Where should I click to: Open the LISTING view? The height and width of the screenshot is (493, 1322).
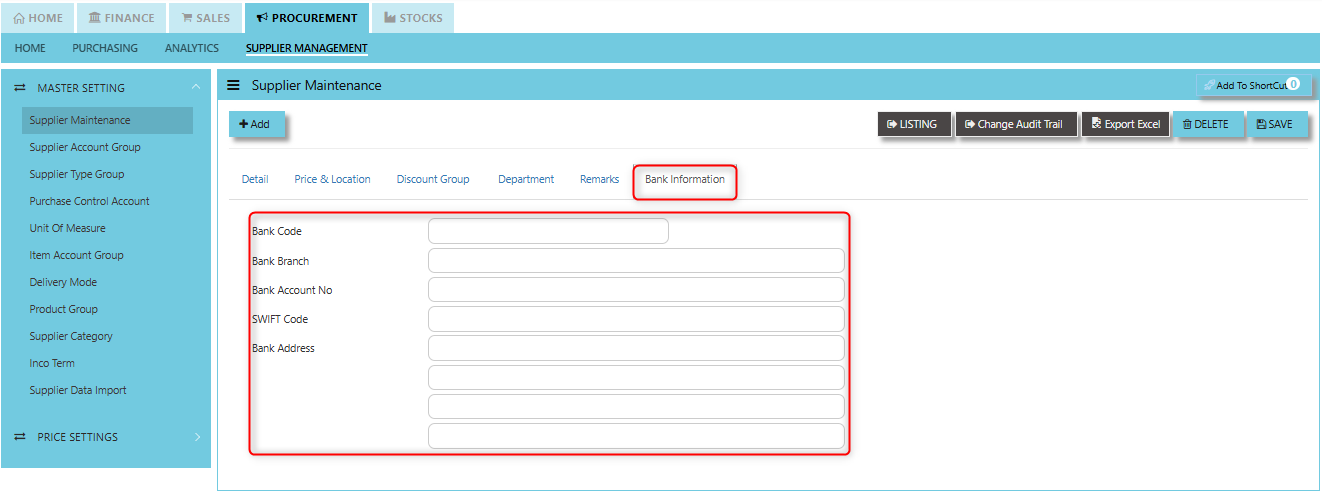click(x=913, y=124)
